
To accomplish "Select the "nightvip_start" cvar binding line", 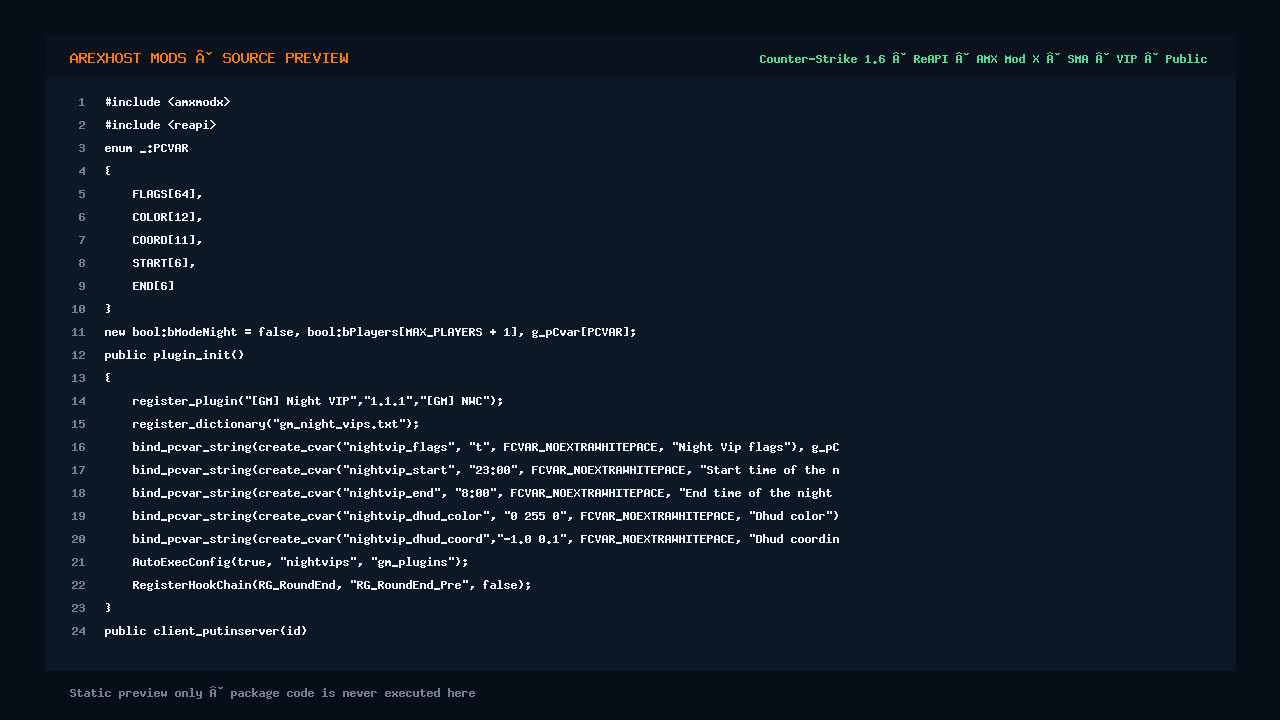I will click(486, 470).
